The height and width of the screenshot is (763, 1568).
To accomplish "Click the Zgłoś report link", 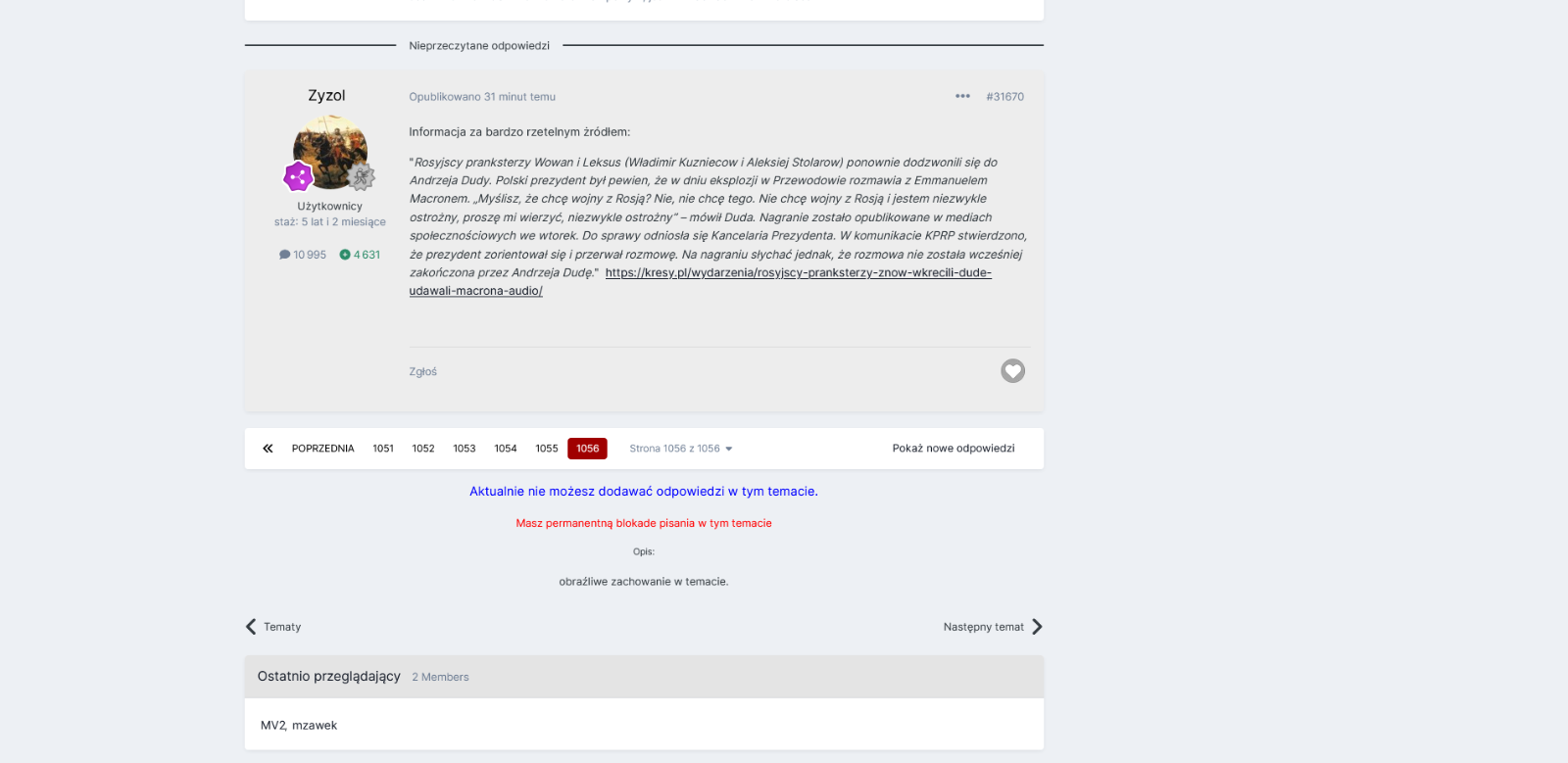I will (423, 372).
